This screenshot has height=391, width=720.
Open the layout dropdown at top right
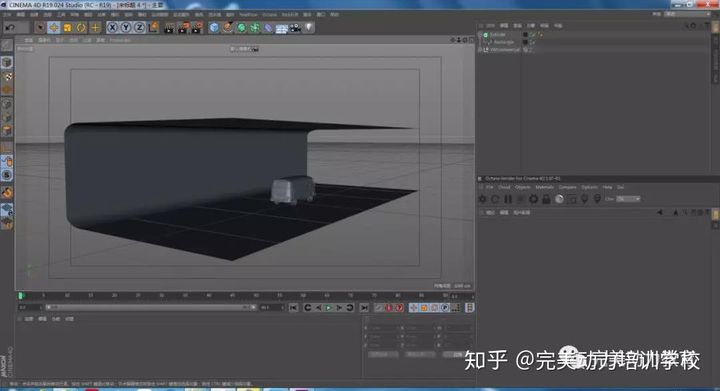click(686, 14)
